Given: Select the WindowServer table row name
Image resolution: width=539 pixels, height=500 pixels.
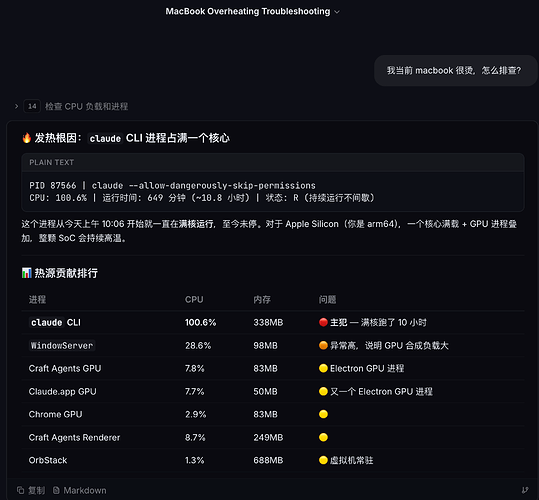Looking at the screenshot, I should click(62, 345).
